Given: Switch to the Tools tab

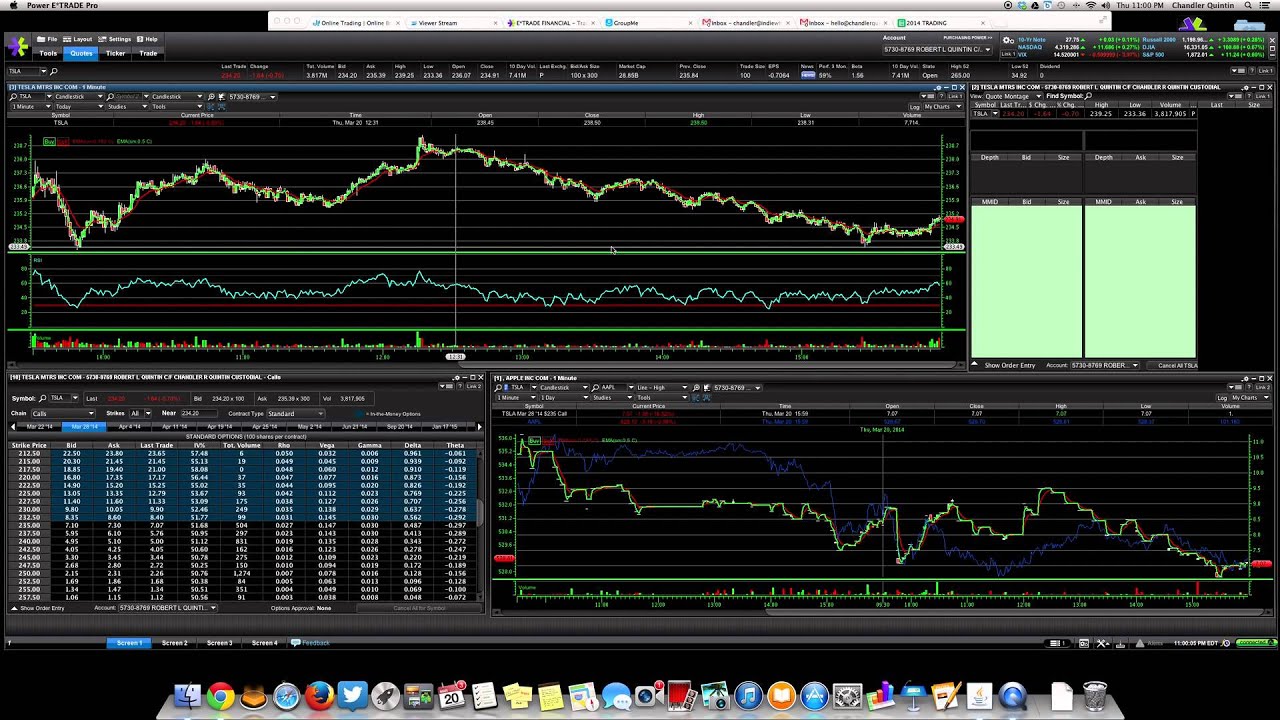Looking at the screenshot, I should pyautogui.click(x=48, y=53).
